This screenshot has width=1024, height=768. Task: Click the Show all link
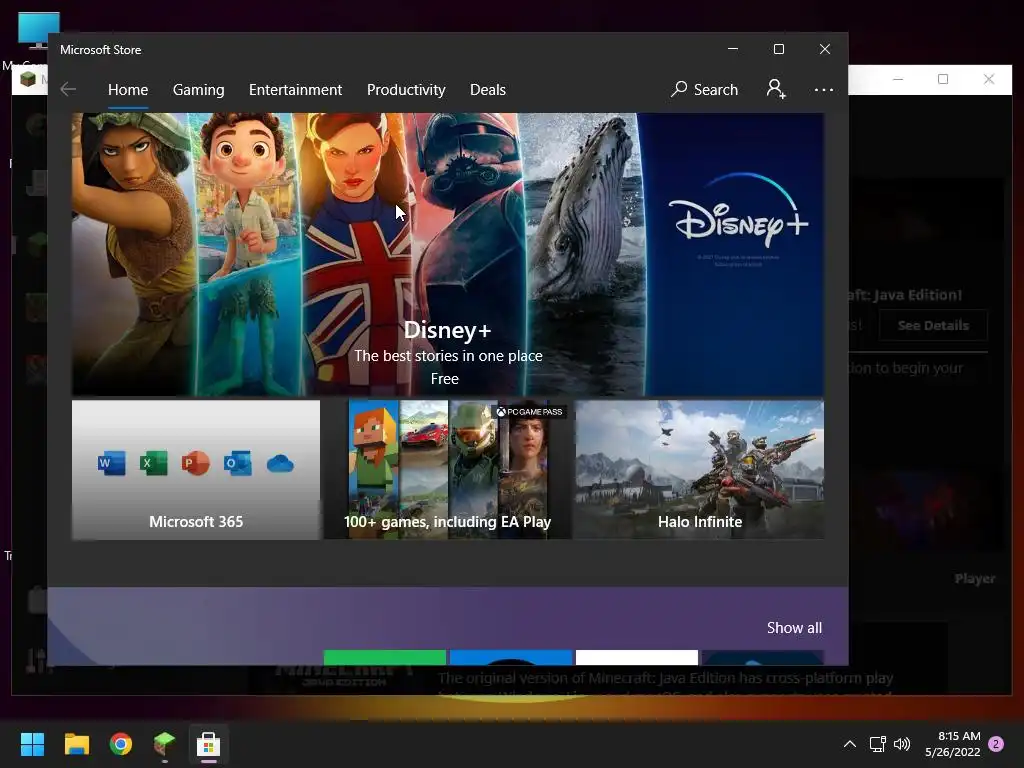point(794,628)
